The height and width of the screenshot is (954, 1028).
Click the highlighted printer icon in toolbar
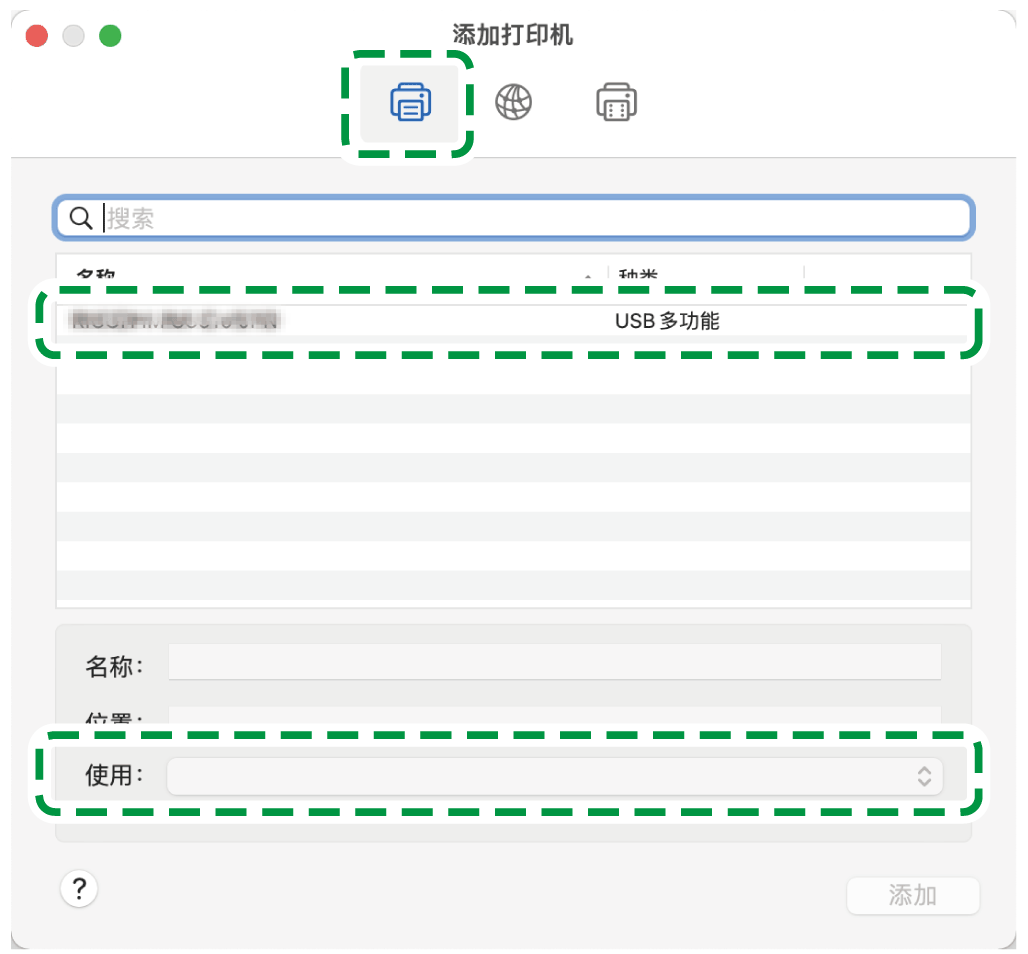click(408, 101)
